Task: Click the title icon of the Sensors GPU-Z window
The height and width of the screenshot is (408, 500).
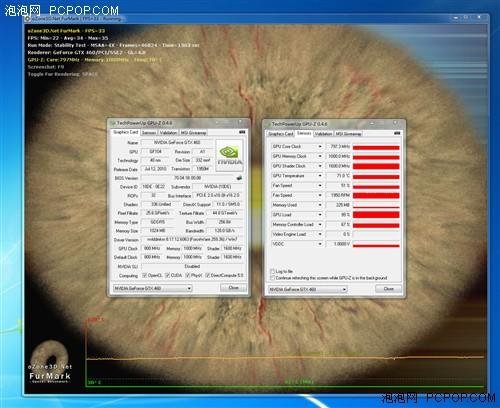Action: point(268,124)
